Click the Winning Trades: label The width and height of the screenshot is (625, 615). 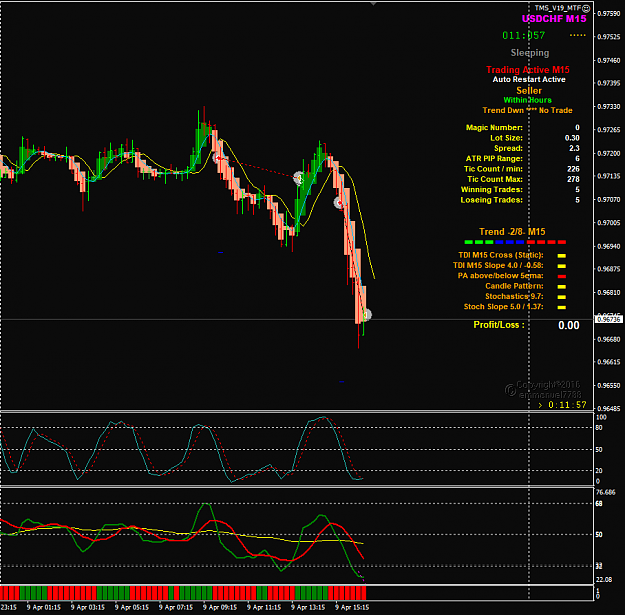(491, 190)
